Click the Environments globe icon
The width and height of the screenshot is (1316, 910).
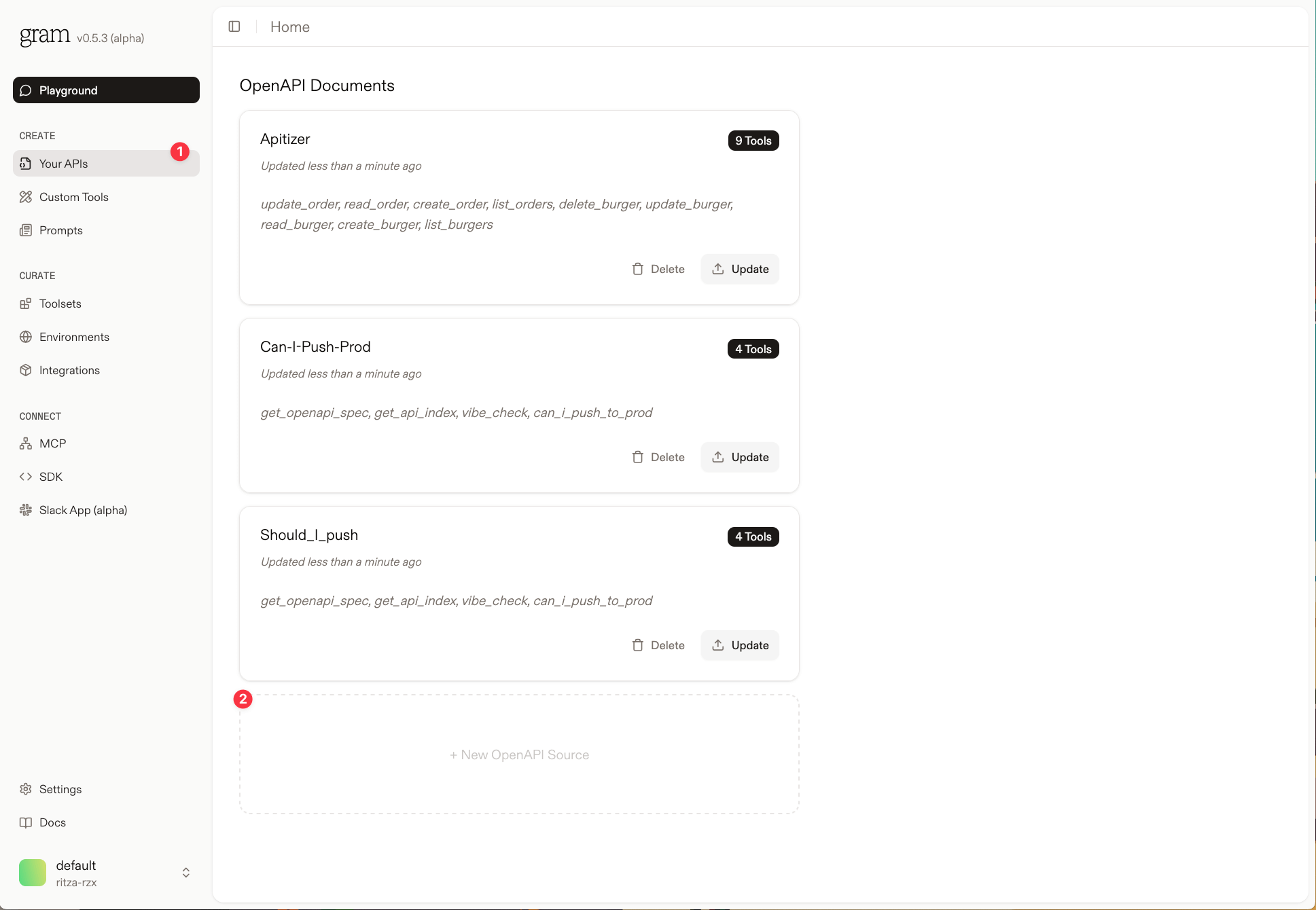coord(26,337)
